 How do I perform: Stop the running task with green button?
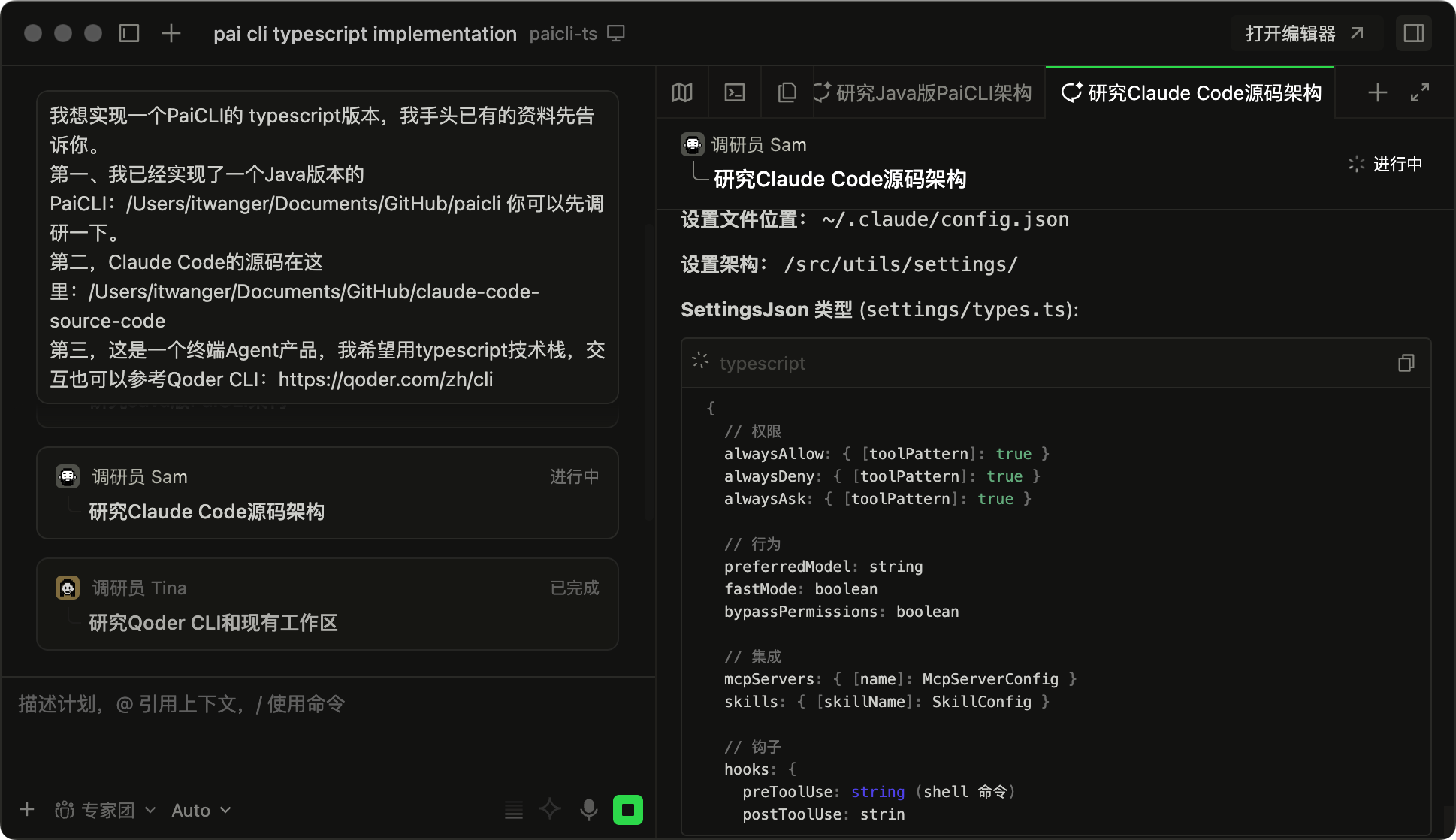pyautogui.click(x=628, y=810)
